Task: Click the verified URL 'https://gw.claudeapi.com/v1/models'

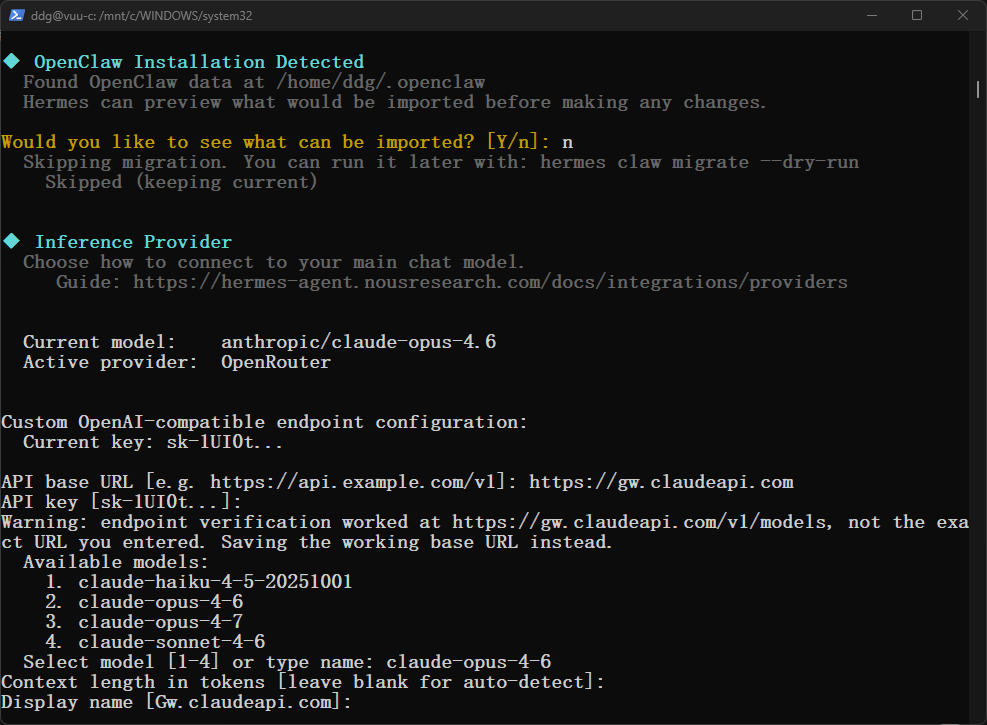Action: pyautogui.click(x=641, y=522)
